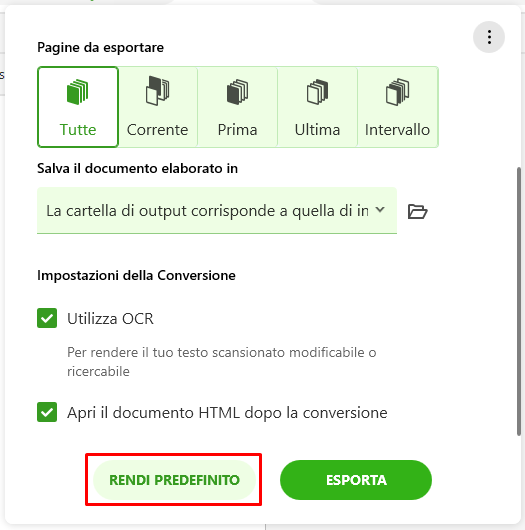Open the three-dot more options menu
The width and height of the screenshot is (525, 530).
tap(489, 37)
